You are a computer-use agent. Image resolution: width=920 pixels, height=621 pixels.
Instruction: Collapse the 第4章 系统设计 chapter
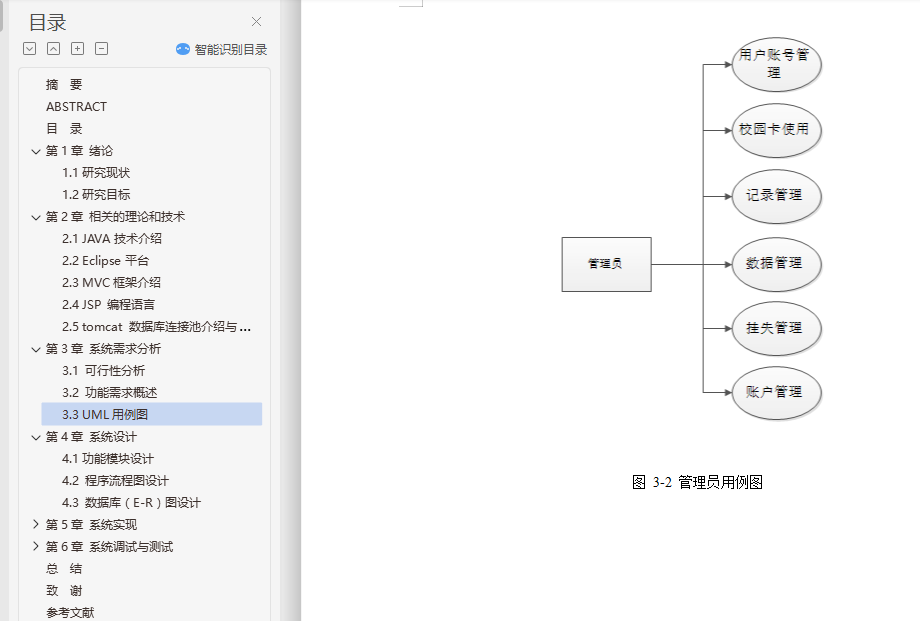pos(36,437)
